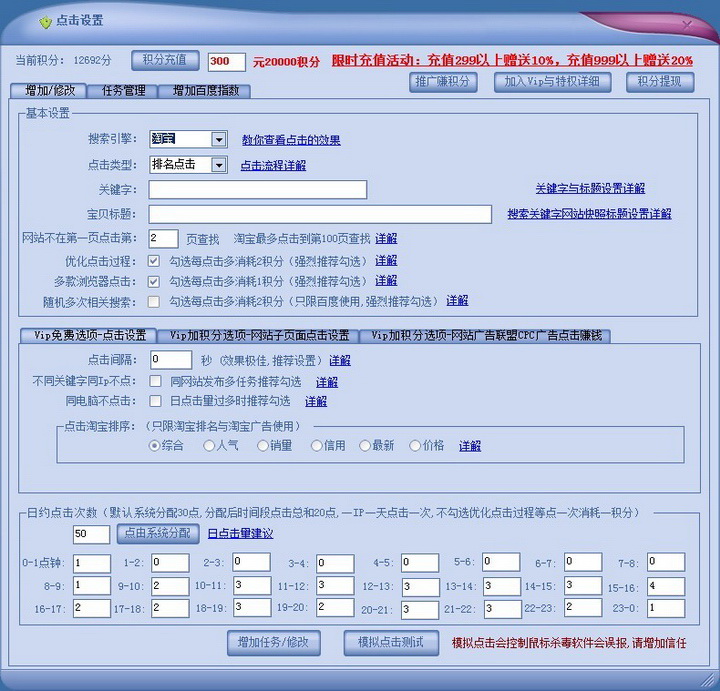The height and width of the screenshot is (691, 720).
Task: Switch to the 任务管理 tab
Action: coord(123,91)
